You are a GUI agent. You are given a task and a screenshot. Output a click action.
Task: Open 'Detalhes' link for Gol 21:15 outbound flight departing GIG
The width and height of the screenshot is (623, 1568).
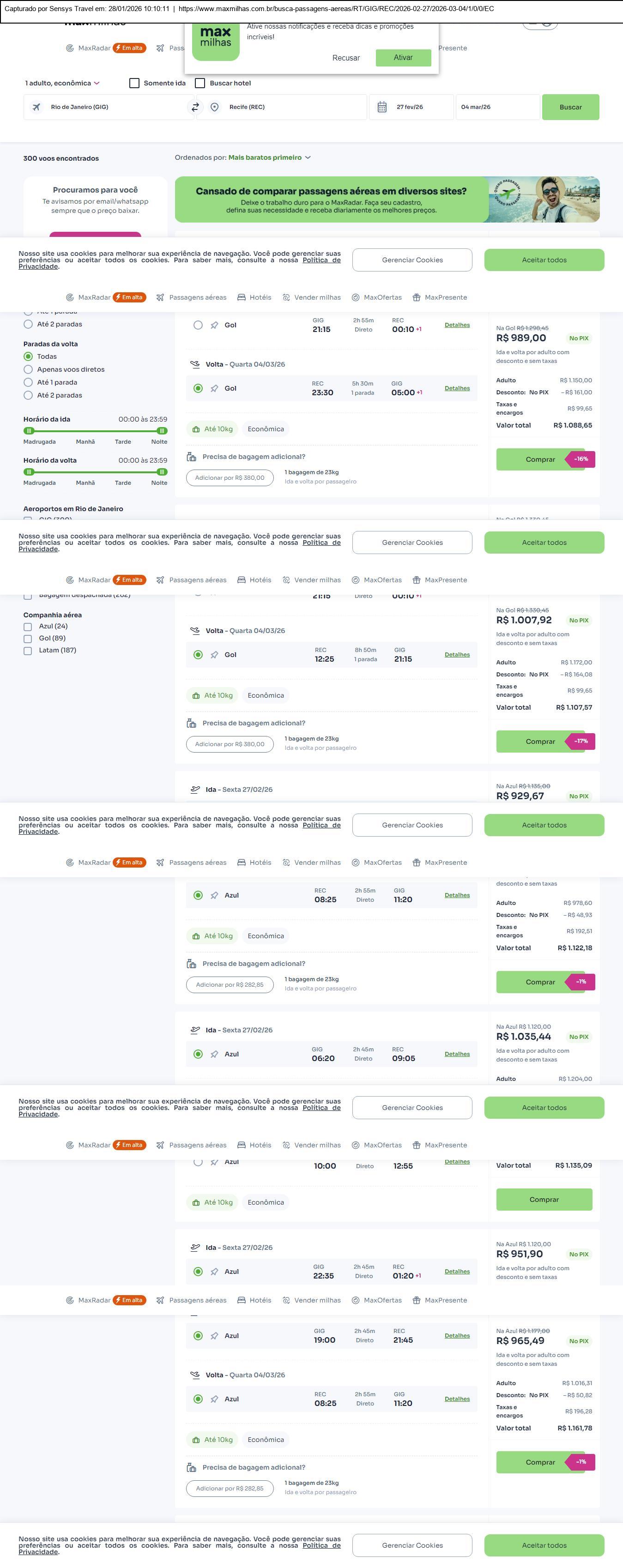pyautogui.click(x=457, y=325)
